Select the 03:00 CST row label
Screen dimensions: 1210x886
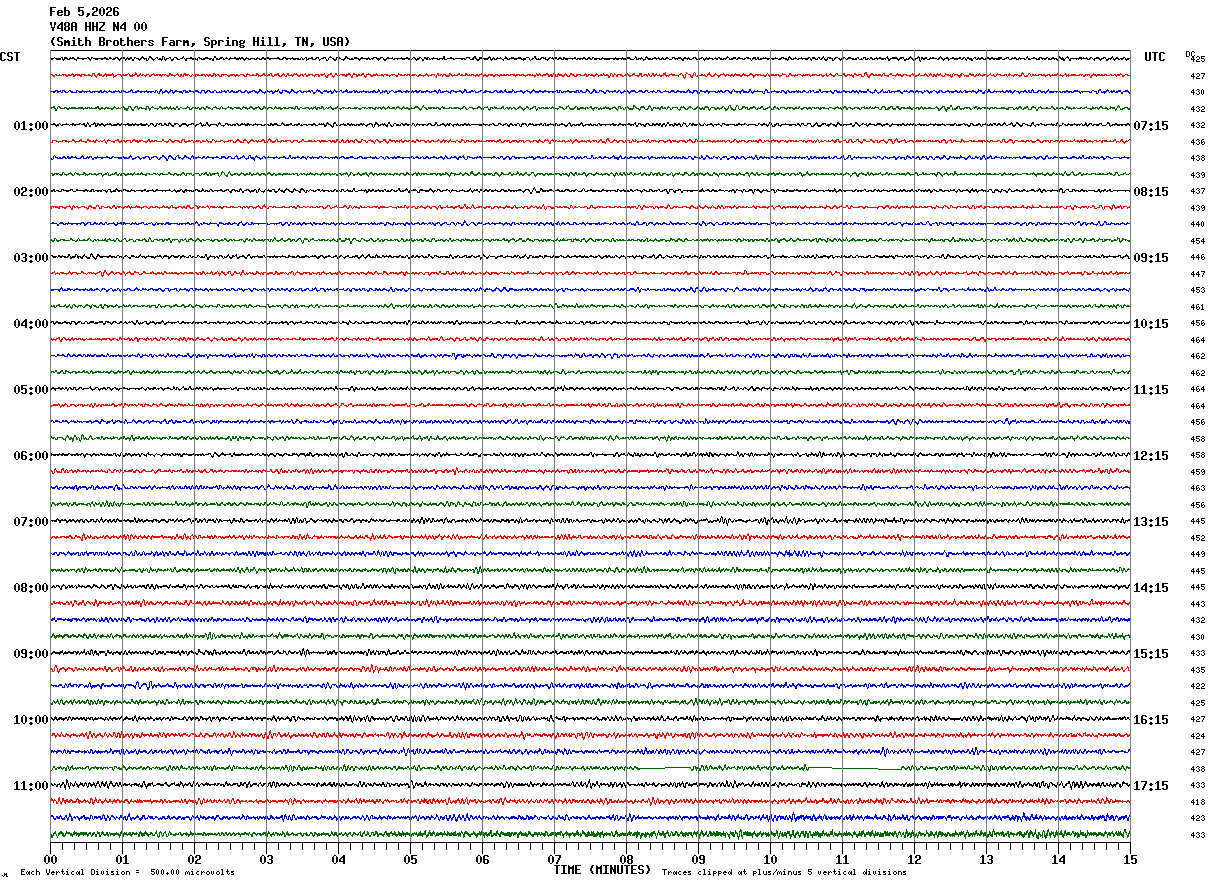pyautogui.click(x=31, y=258)
